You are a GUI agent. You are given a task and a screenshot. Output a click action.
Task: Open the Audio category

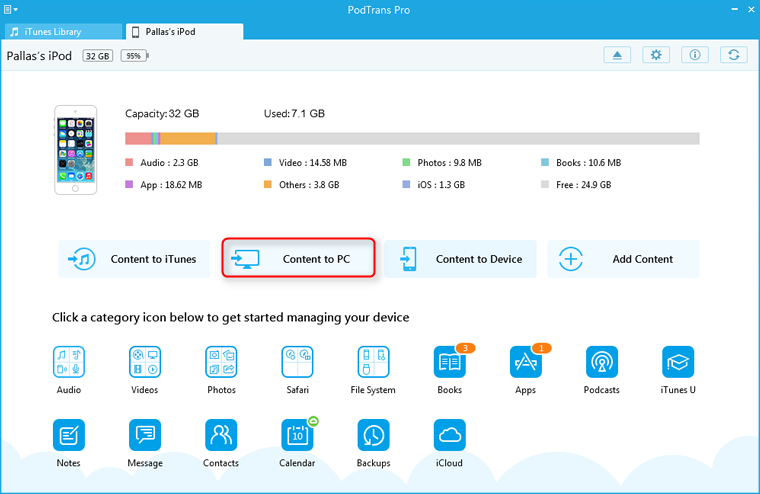pos(69,361)
